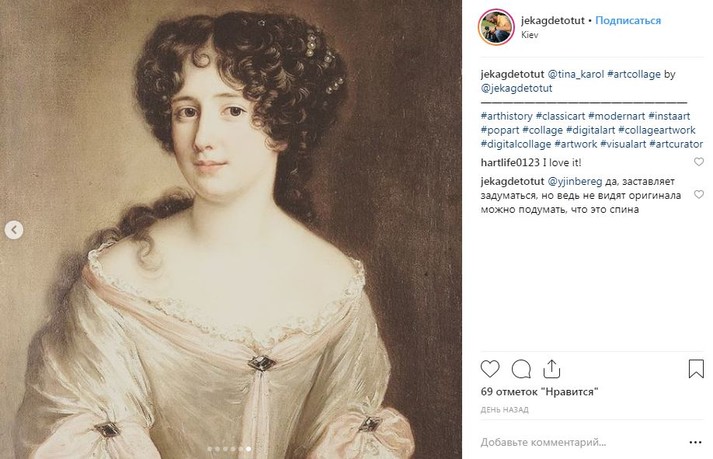Open hartlife0123 commenter profile
Image resolution: width=713 pixels, height=459 pixels.
[510, 162]
